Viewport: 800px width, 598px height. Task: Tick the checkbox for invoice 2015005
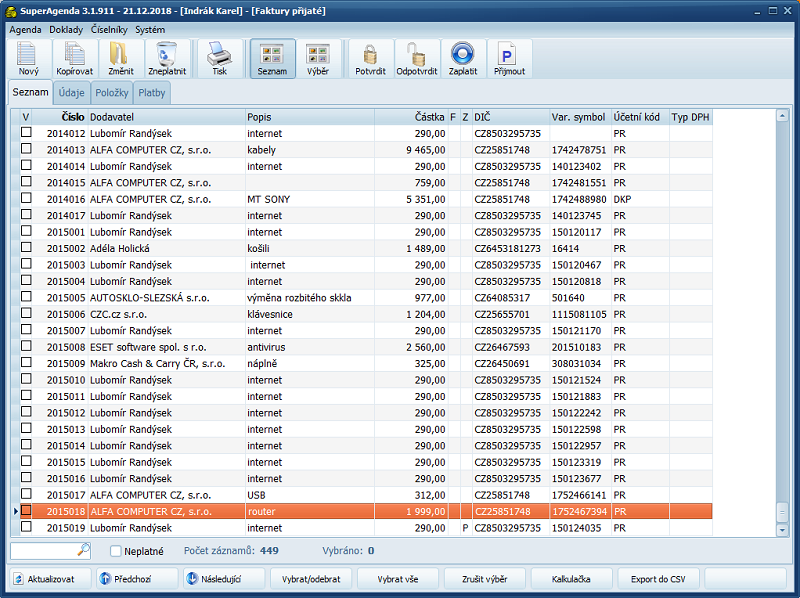(27, 297)
